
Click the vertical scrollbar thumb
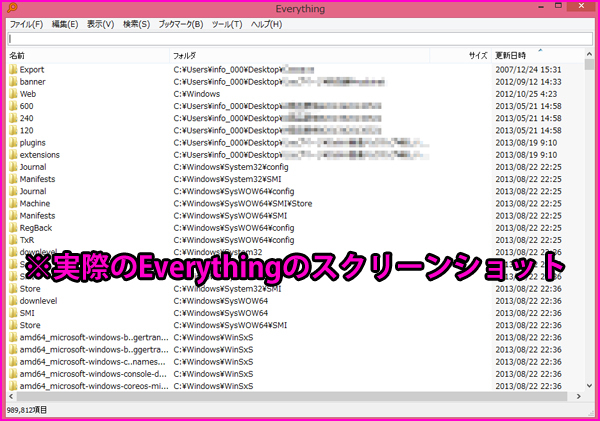[x=589, y=65]
